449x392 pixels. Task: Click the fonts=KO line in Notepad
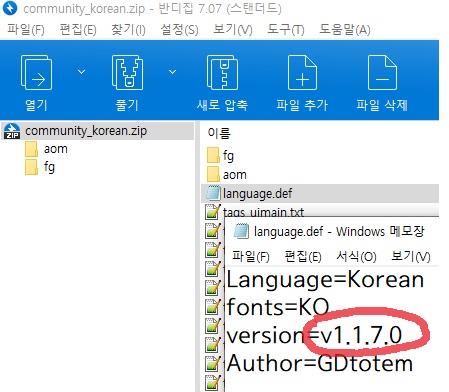pyautogui.click(x=278, y=307)
